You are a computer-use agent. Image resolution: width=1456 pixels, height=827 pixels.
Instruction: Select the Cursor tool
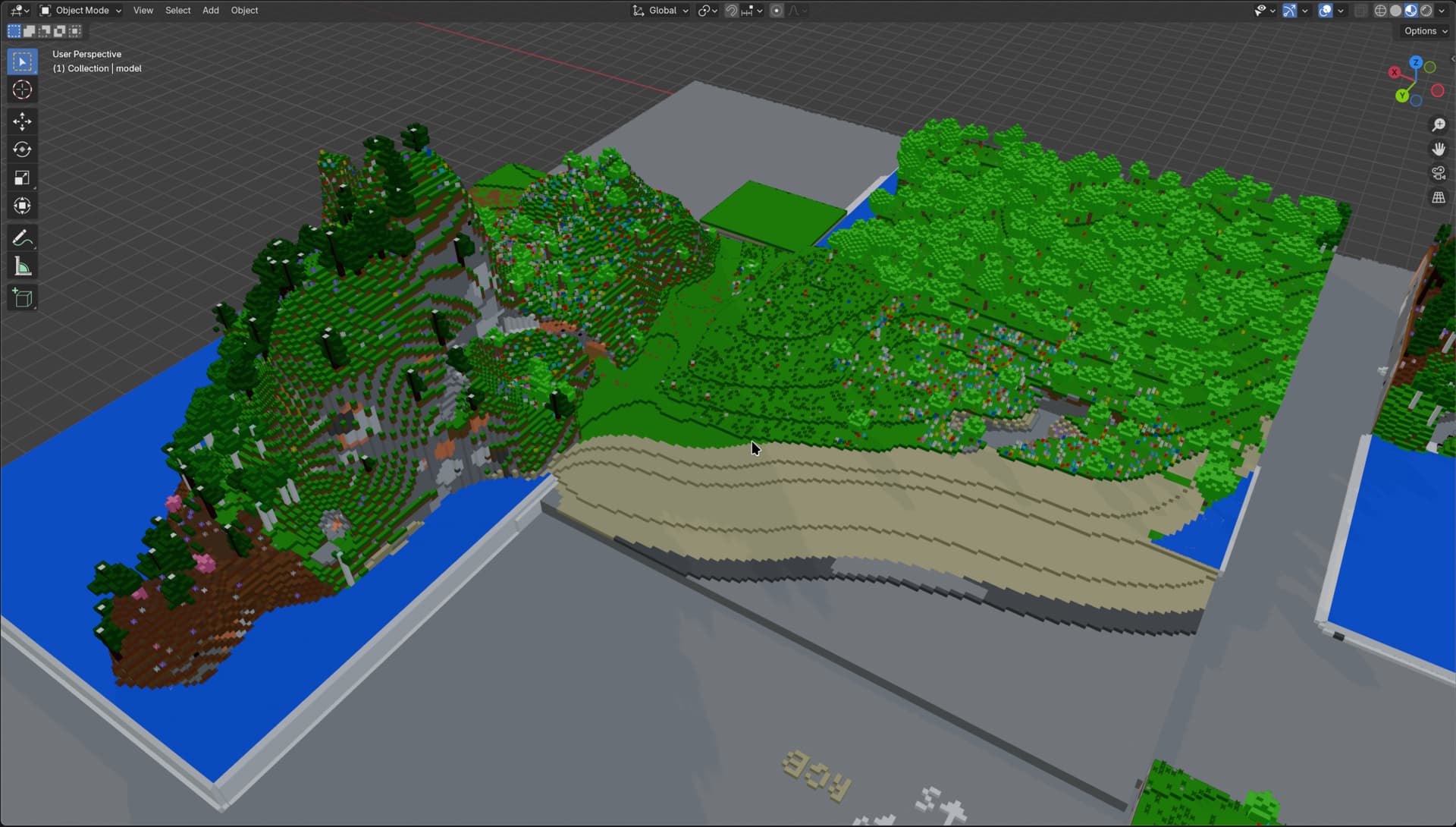[22, 90]
